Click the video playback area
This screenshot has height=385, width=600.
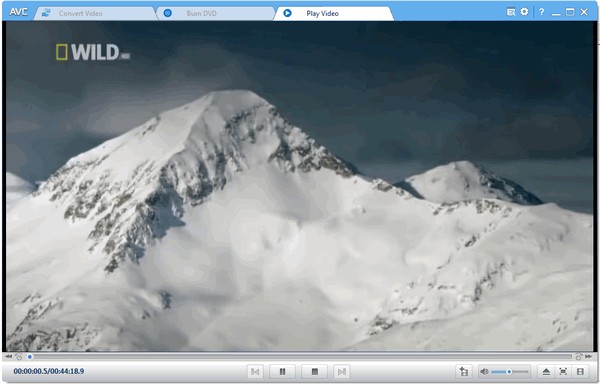(x=299, y=186)
